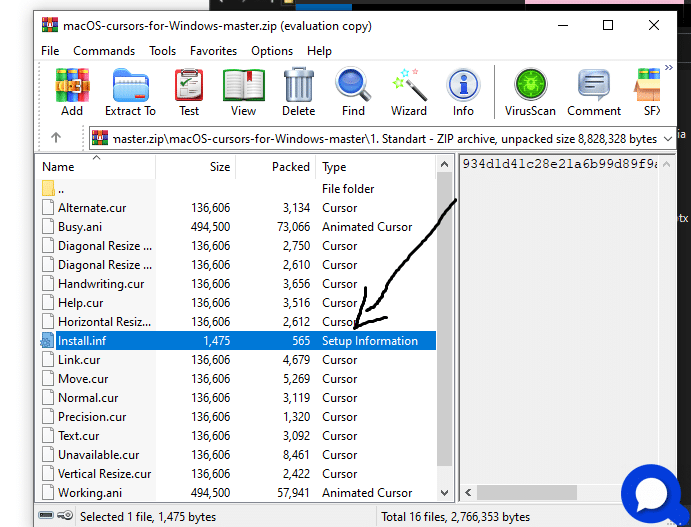Select Unavailable.cur file
The width and height of the screenshot is (691, 527).
pos(99,454)
